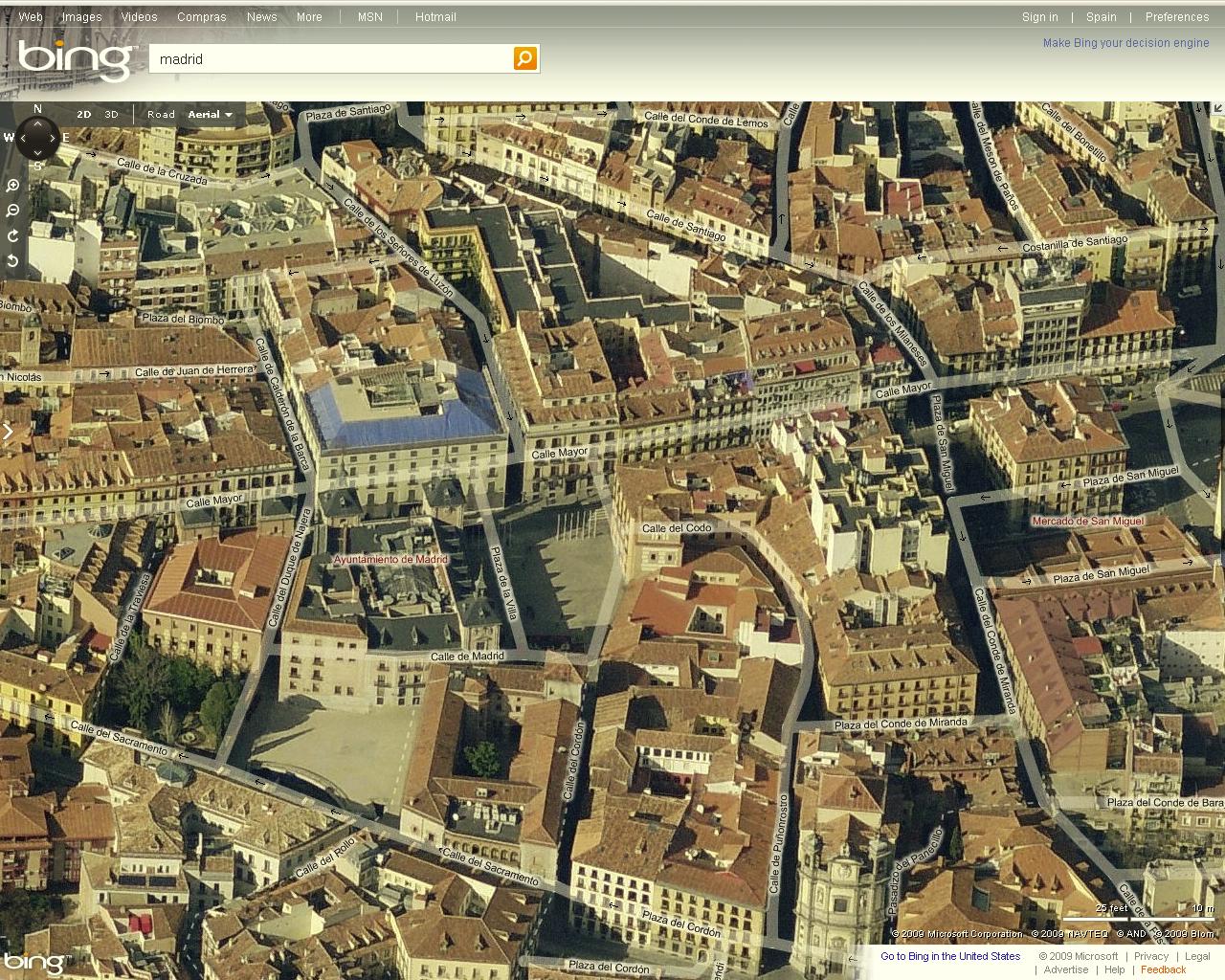Switch map to 2D mode
Viewport: 1225px width, 980px height.
coord(84,115)
